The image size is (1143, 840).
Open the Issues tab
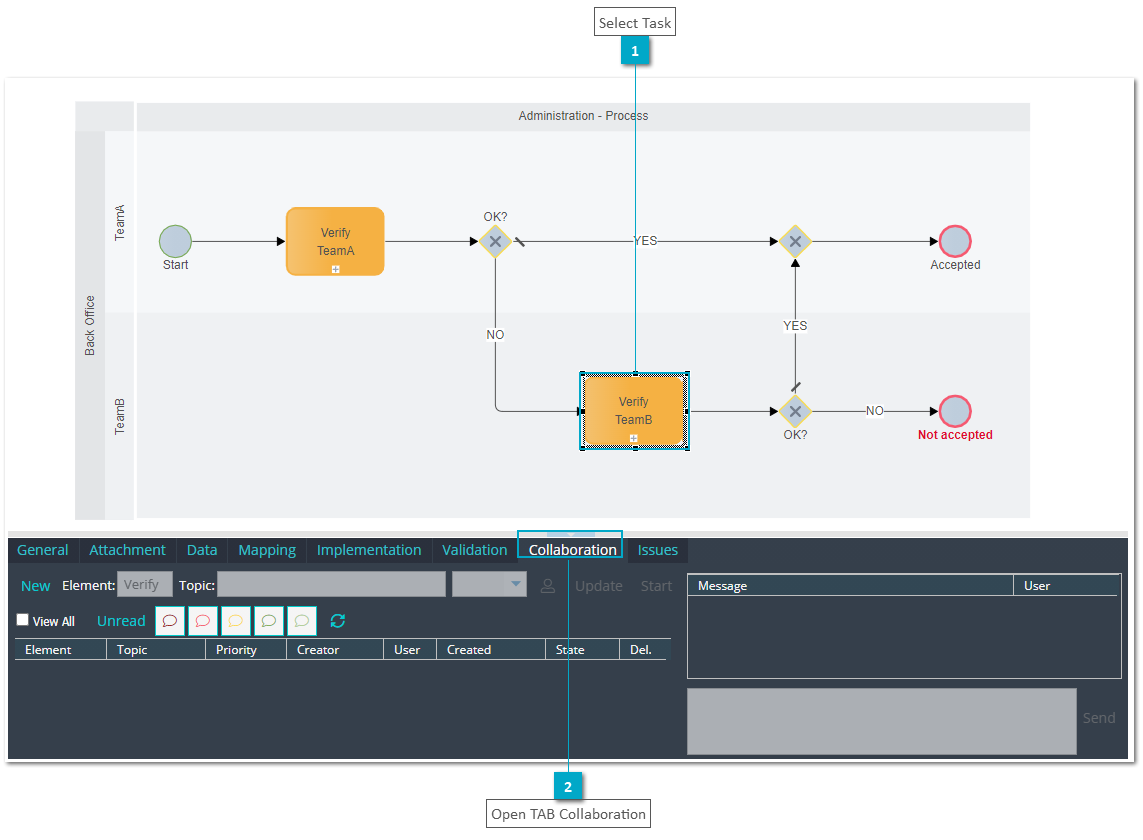click(658, 550)
